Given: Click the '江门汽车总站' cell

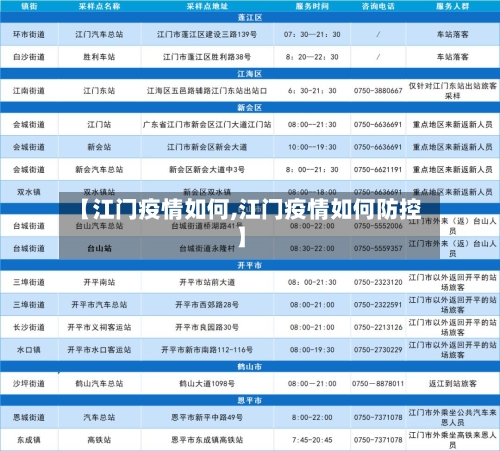Looking at the screenshot, I should pyautogui.click(x=99, y=34).
